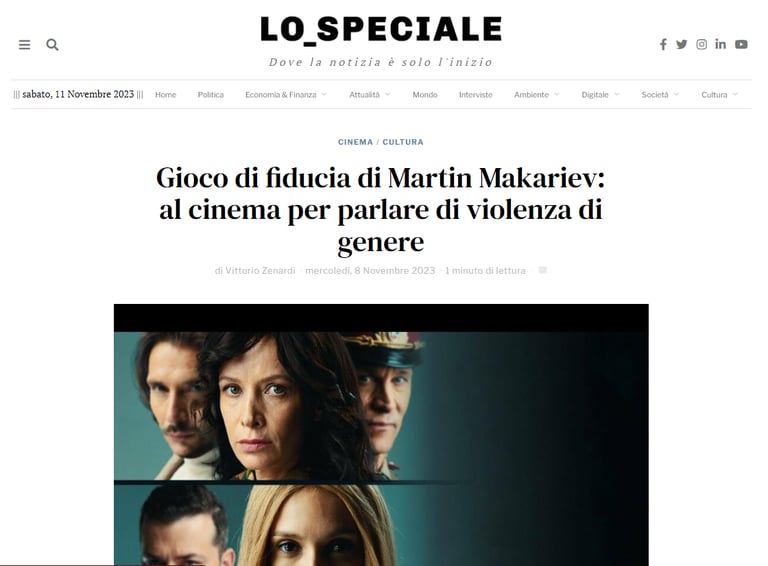Open the Facebook social icon

(x=663, y=45)
